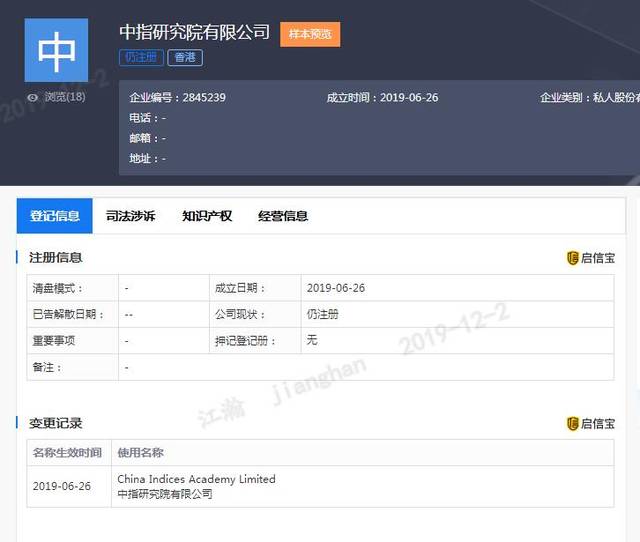Click the 变更记录 section heading

pos(56,424)
